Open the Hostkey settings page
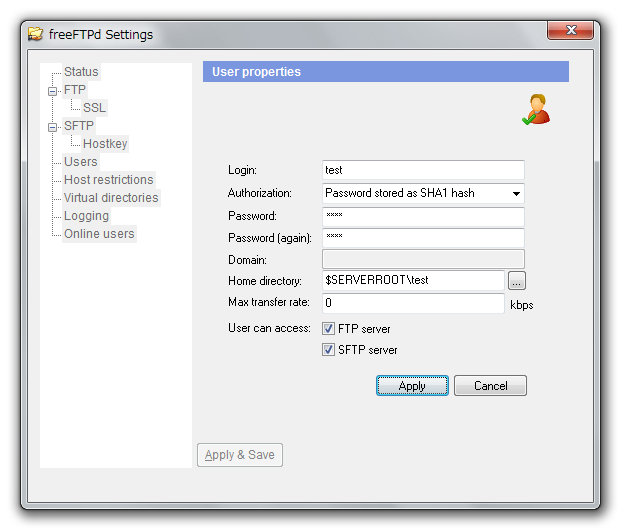 tap(105, 144)
